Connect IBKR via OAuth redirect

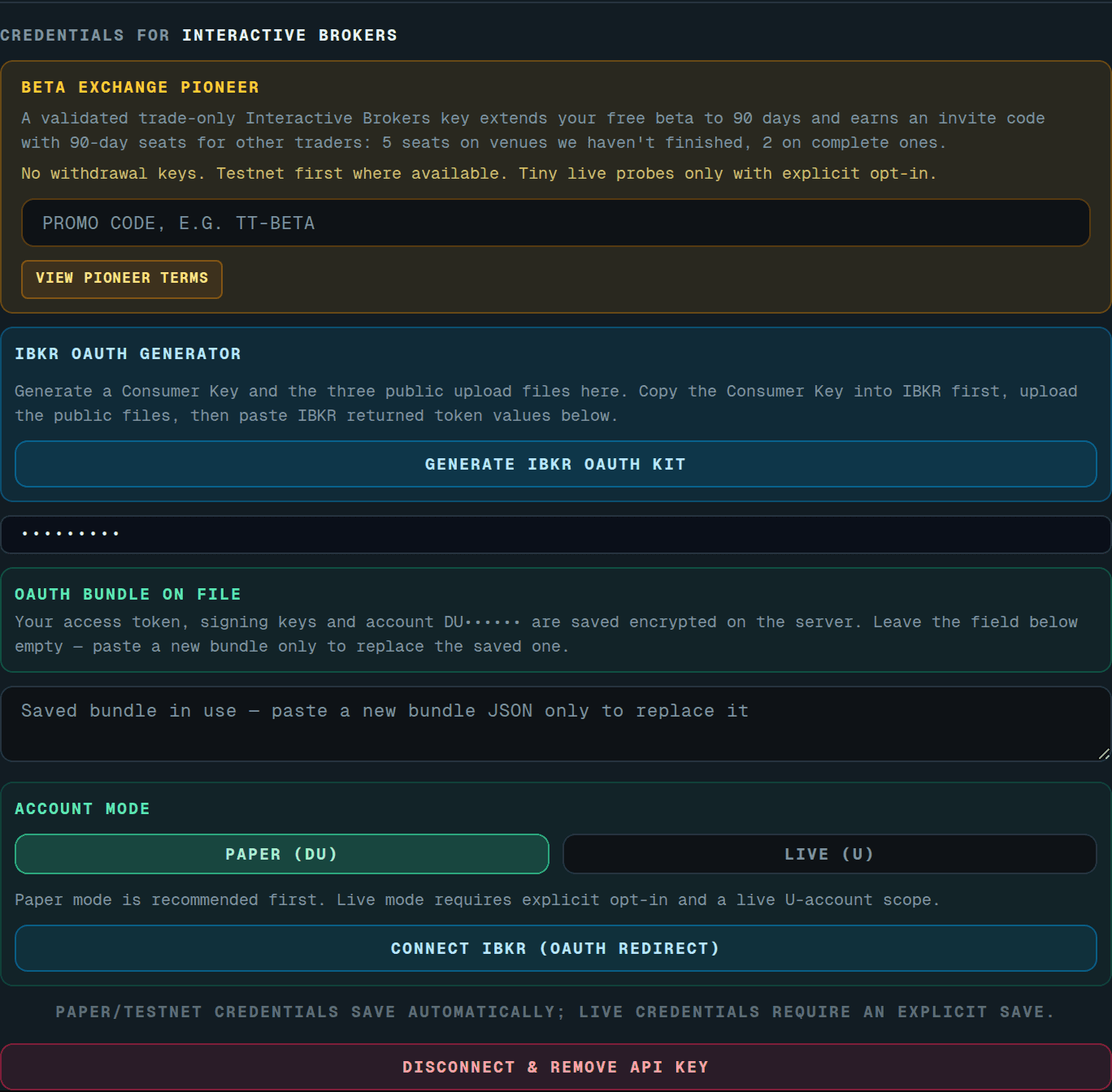[x=555, y=948]
